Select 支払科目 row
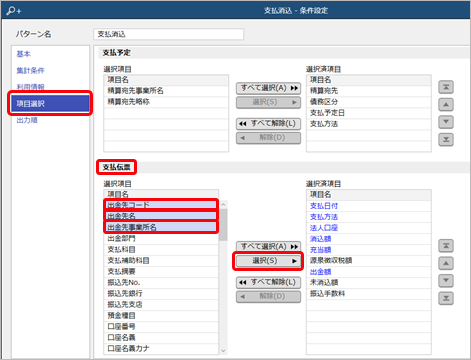Screen dimensions: 471x360 pyautogui.click(x=161, y=249)
